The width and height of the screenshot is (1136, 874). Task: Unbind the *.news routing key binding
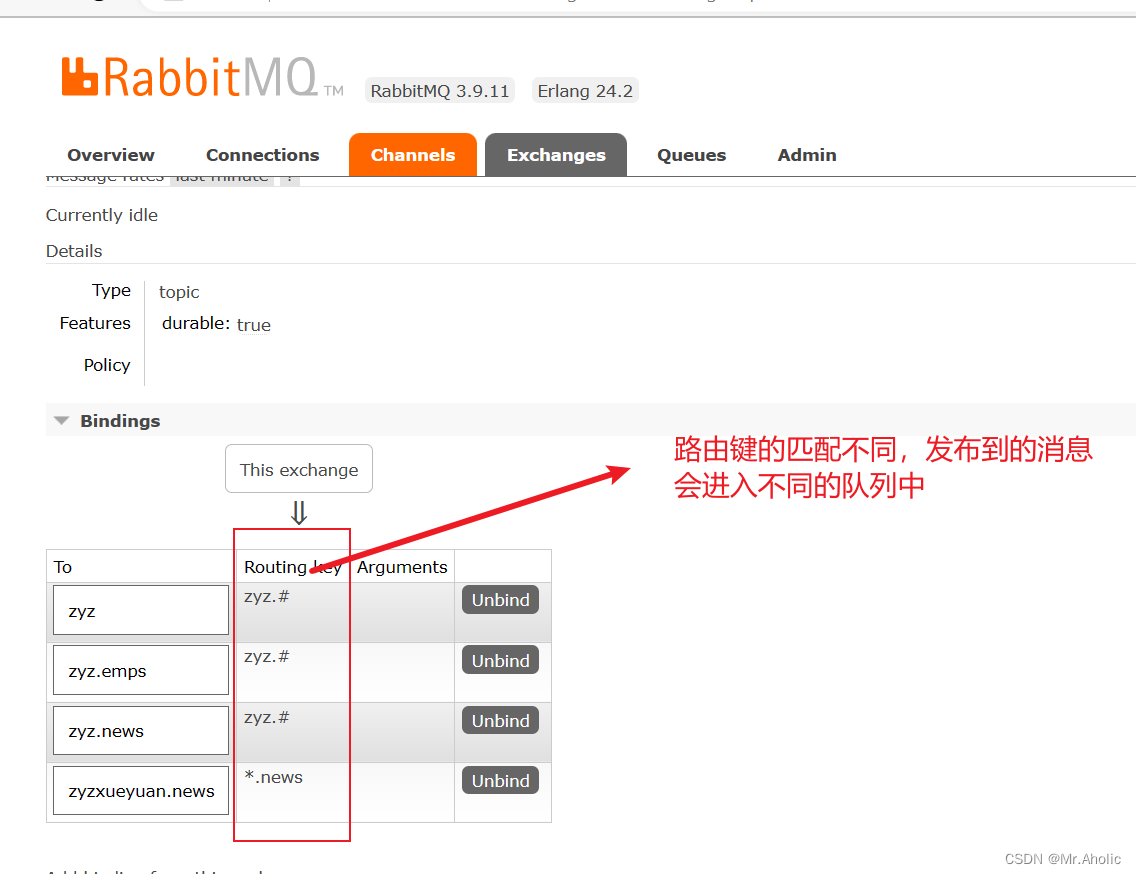point(500,780)
